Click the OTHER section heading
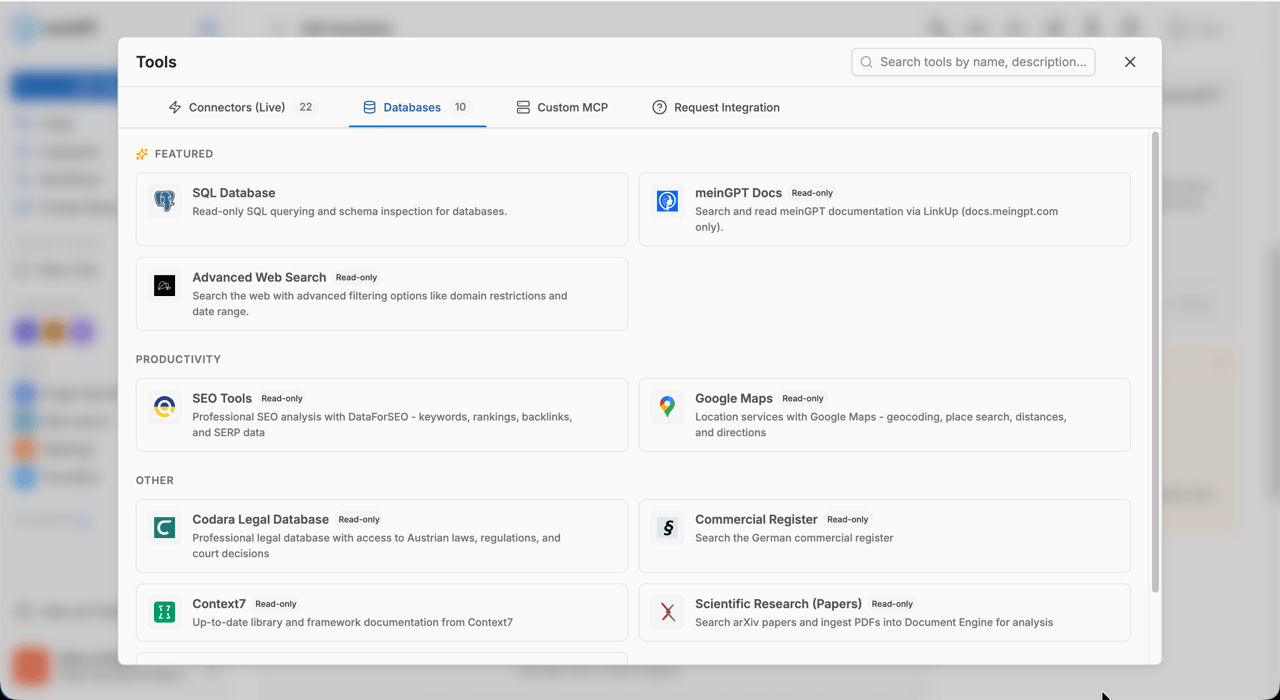This screenshot has width=1280, height=700. click(x=155, y=480)
